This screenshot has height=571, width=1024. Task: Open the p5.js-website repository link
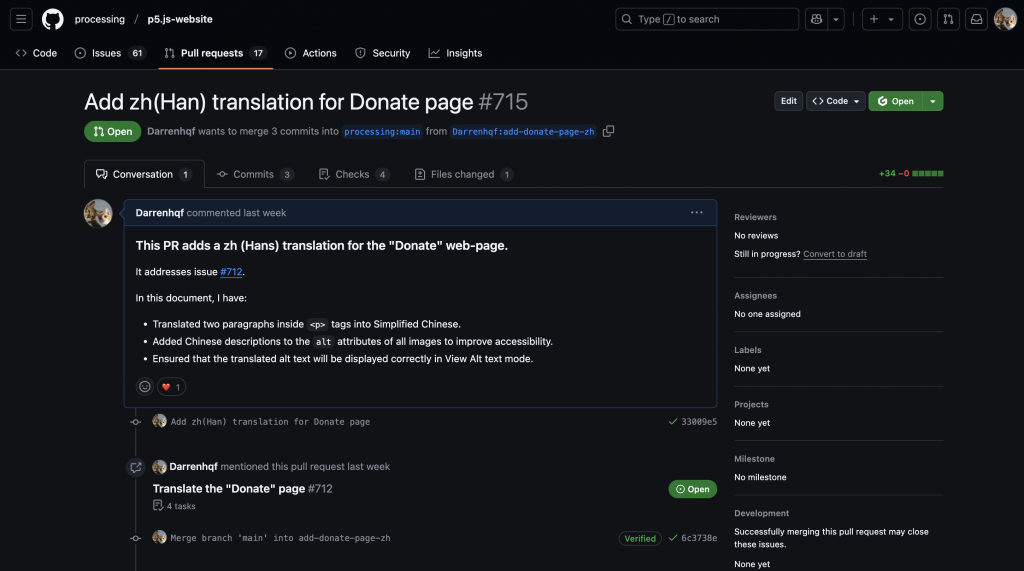pos(180,19)
